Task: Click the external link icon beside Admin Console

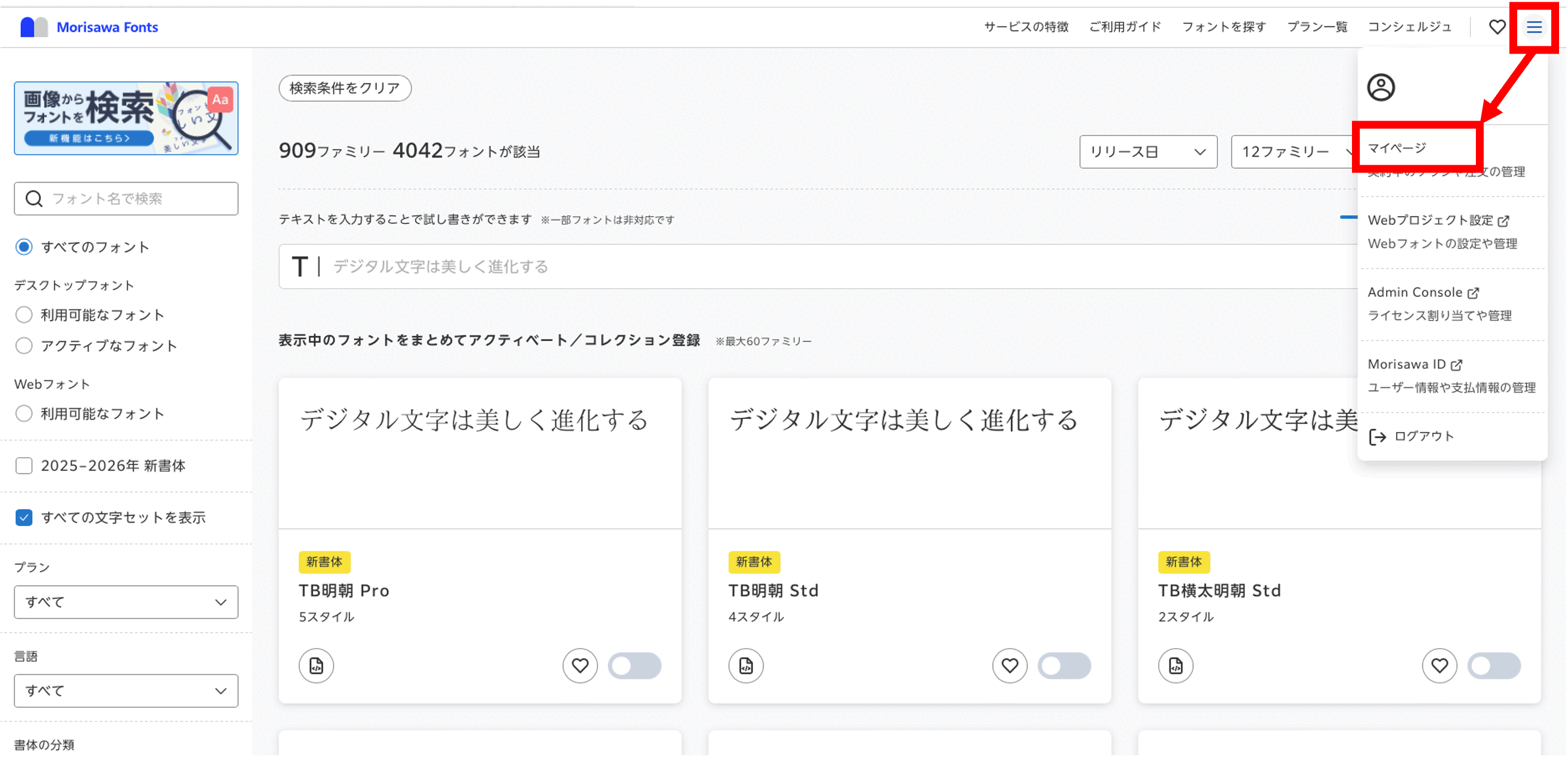Action: tap(1473, 293)
